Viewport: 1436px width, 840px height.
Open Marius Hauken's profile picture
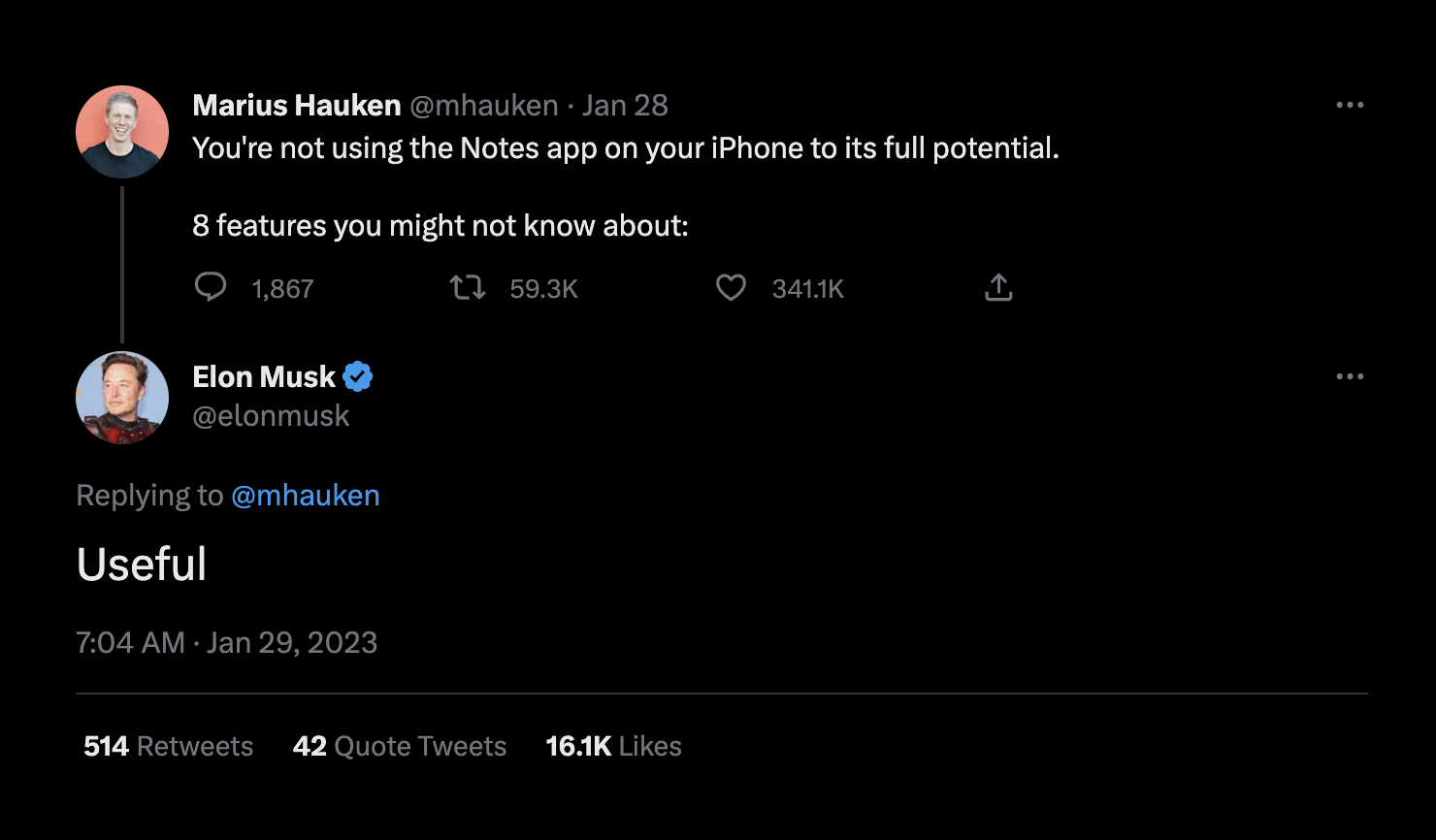(122, 131)
